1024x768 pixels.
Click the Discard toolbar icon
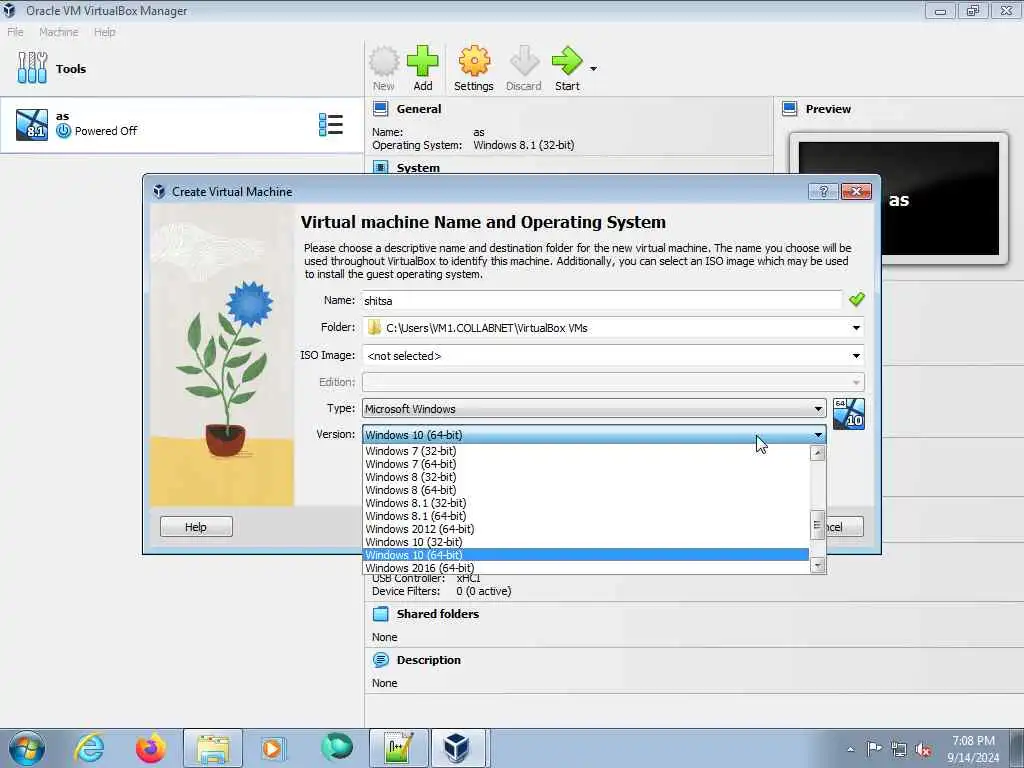click(523, 68)
